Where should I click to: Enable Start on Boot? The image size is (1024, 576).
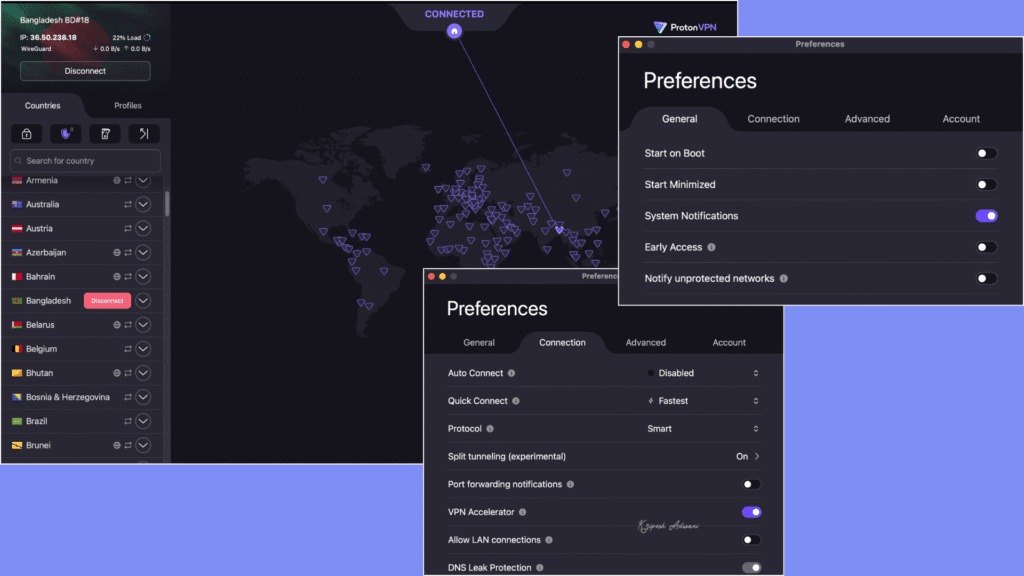click(986, 153)
